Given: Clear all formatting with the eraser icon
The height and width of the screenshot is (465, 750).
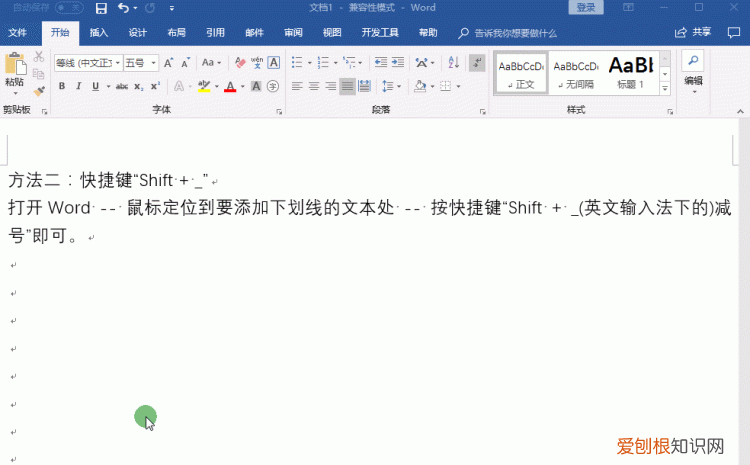Looking at the screenshot, I should (x=240, y=63).
